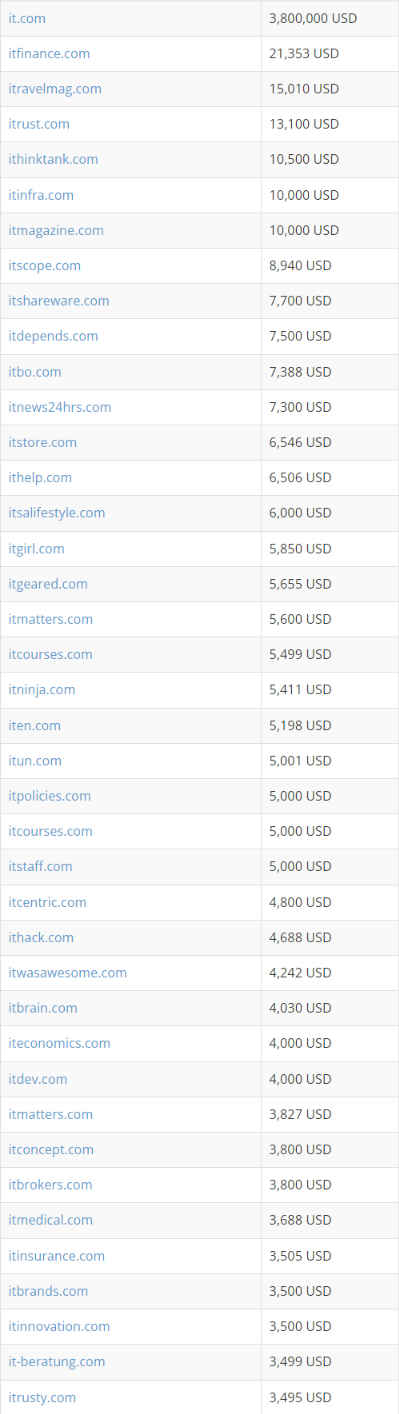399x1414 pixels.
Task: Open itravelmag.com domain entry
Action: pyautogui.click(x=55, y=89)
